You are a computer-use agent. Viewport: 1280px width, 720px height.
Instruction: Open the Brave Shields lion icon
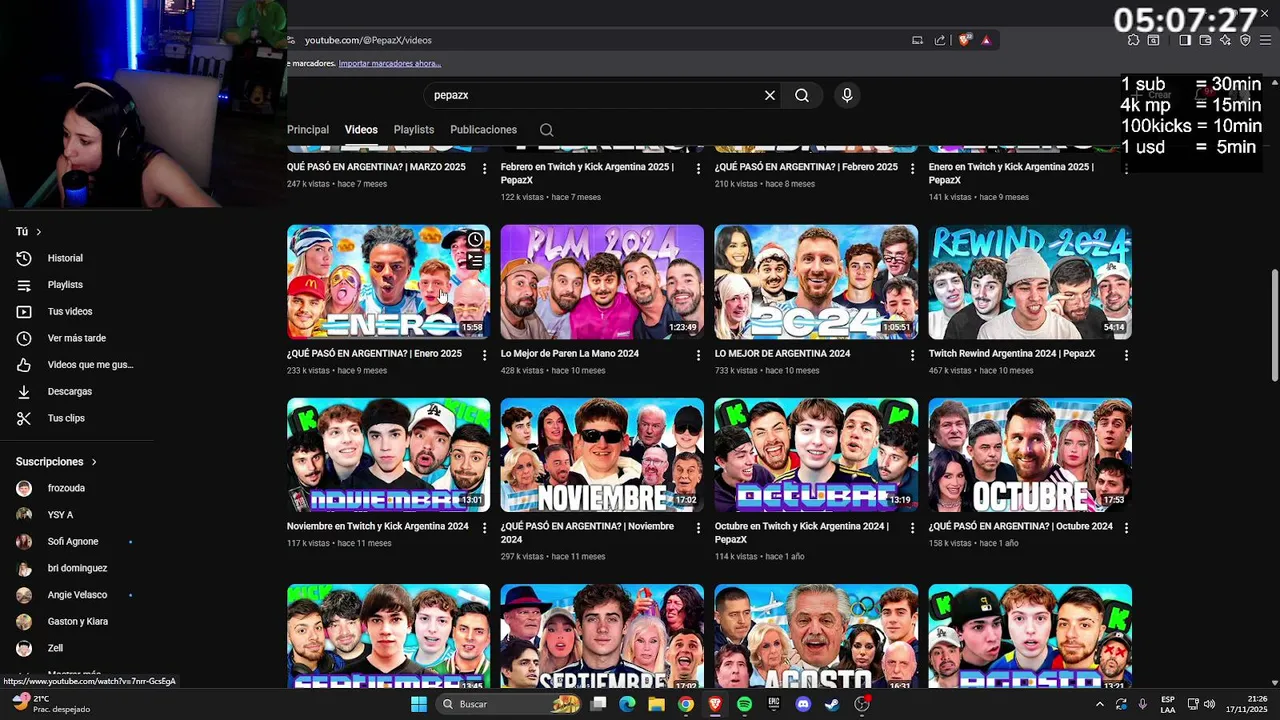pyautogui.click(x=964, y=40)
